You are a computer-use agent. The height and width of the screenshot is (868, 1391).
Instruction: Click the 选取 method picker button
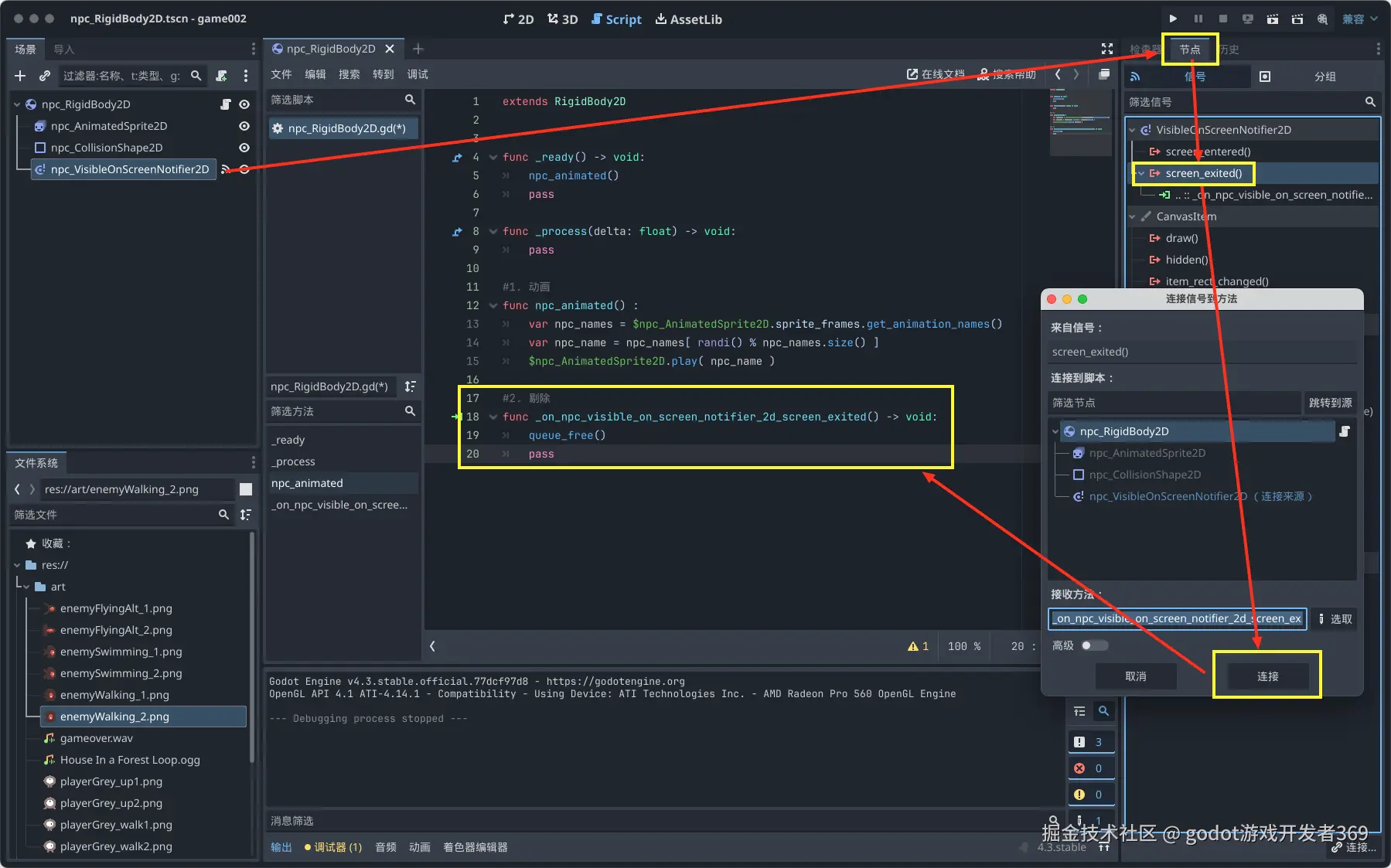click(x=1335, y=619)
